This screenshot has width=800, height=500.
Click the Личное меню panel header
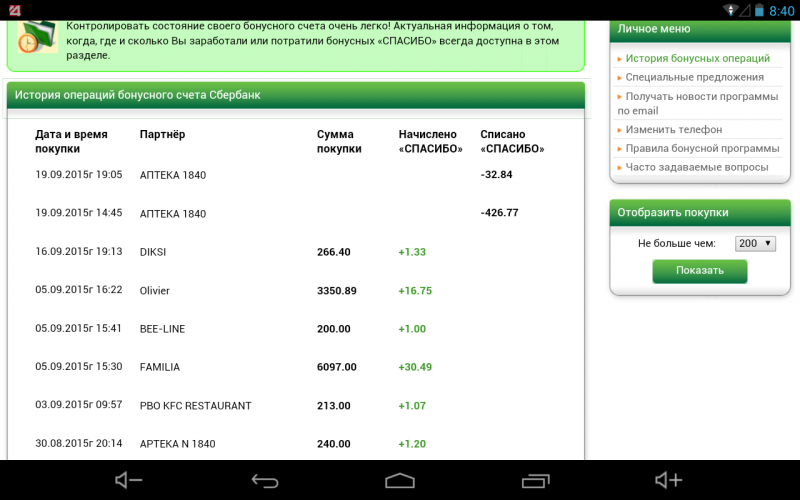699,30
